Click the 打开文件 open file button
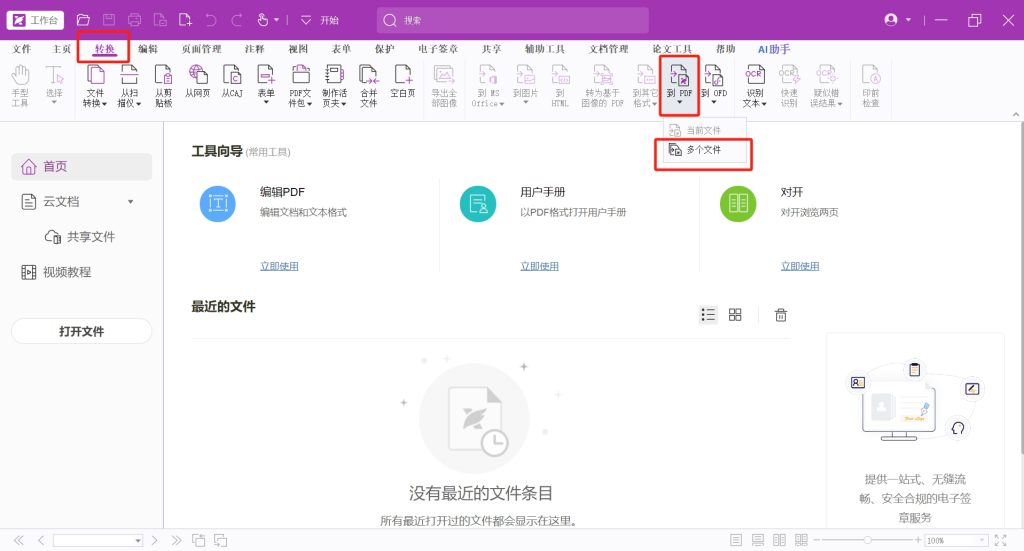1024x551 pixels. point(81,331)
